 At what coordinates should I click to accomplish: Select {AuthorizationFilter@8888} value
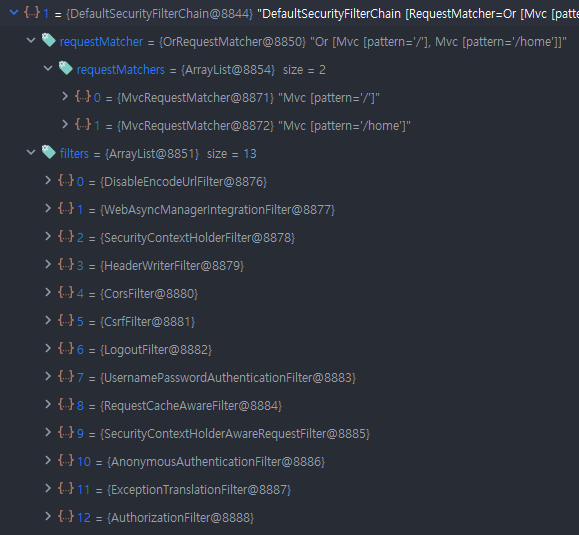[181, 518]
